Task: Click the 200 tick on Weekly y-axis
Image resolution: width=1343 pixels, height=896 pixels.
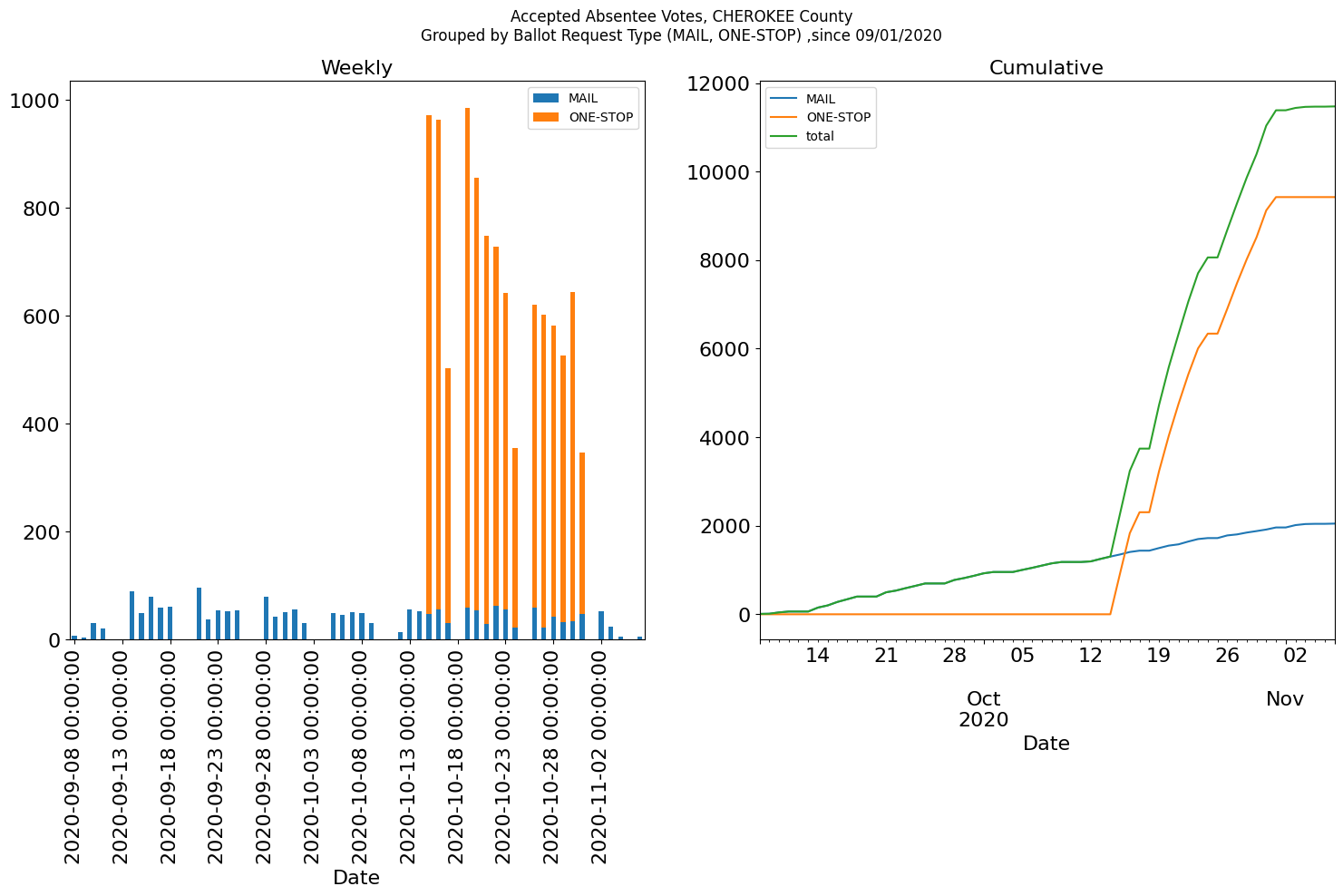Action: pos(41,532)
